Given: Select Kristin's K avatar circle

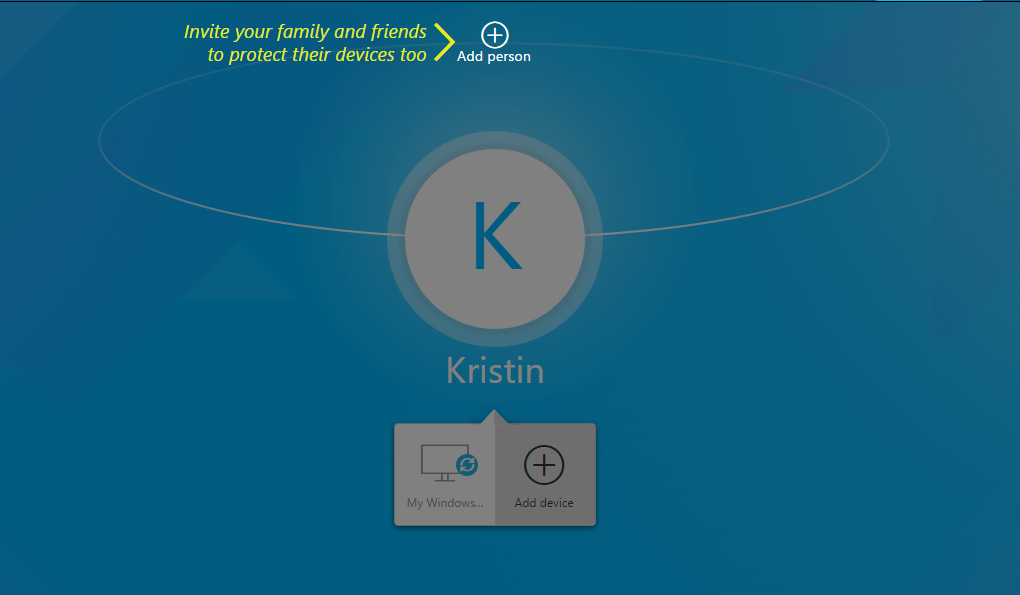Looking at the screenshot, I should click(x=494, y=239).
